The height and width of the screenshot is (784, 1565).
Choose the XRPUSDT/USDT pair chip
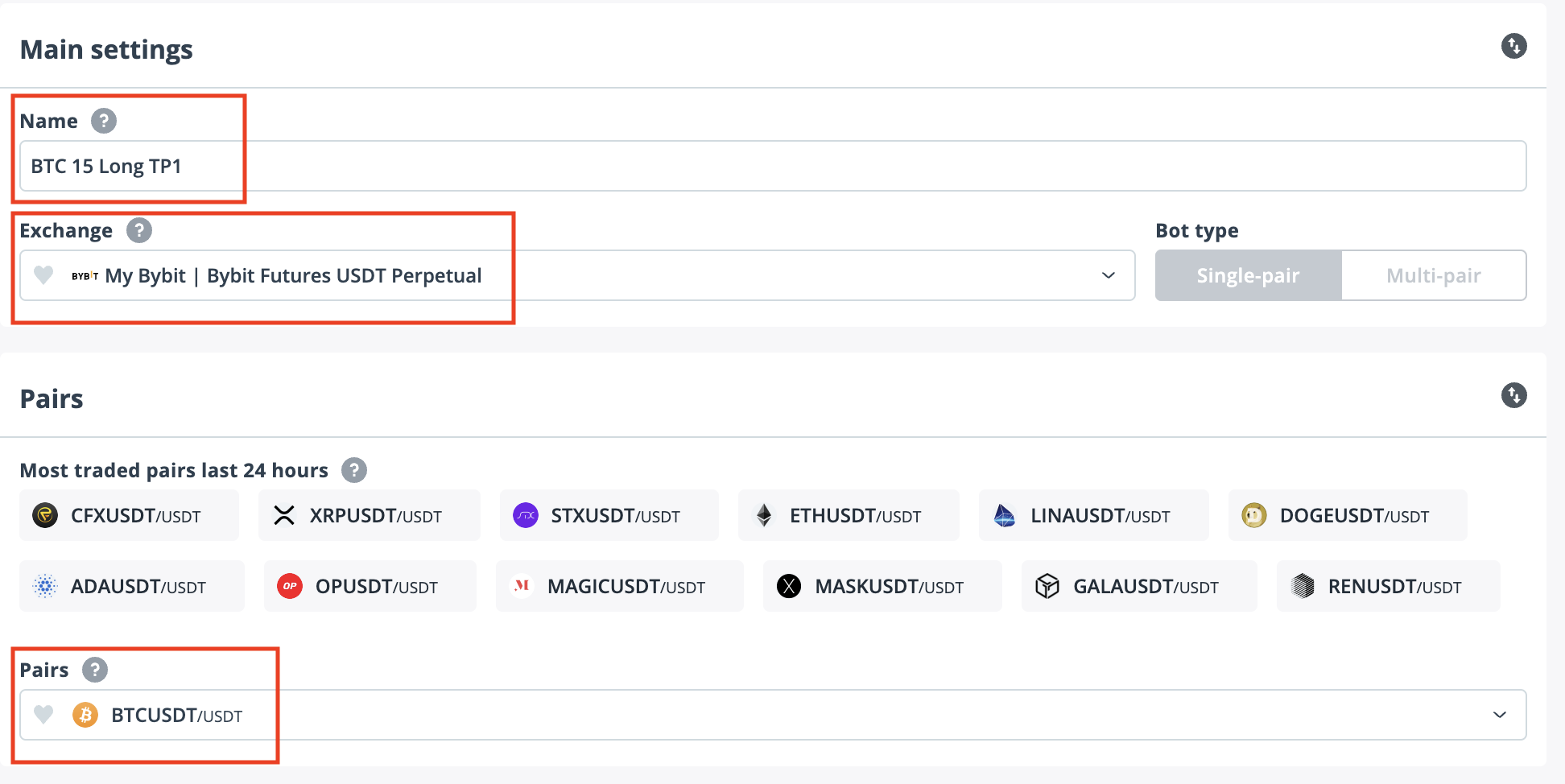(369, 515)
